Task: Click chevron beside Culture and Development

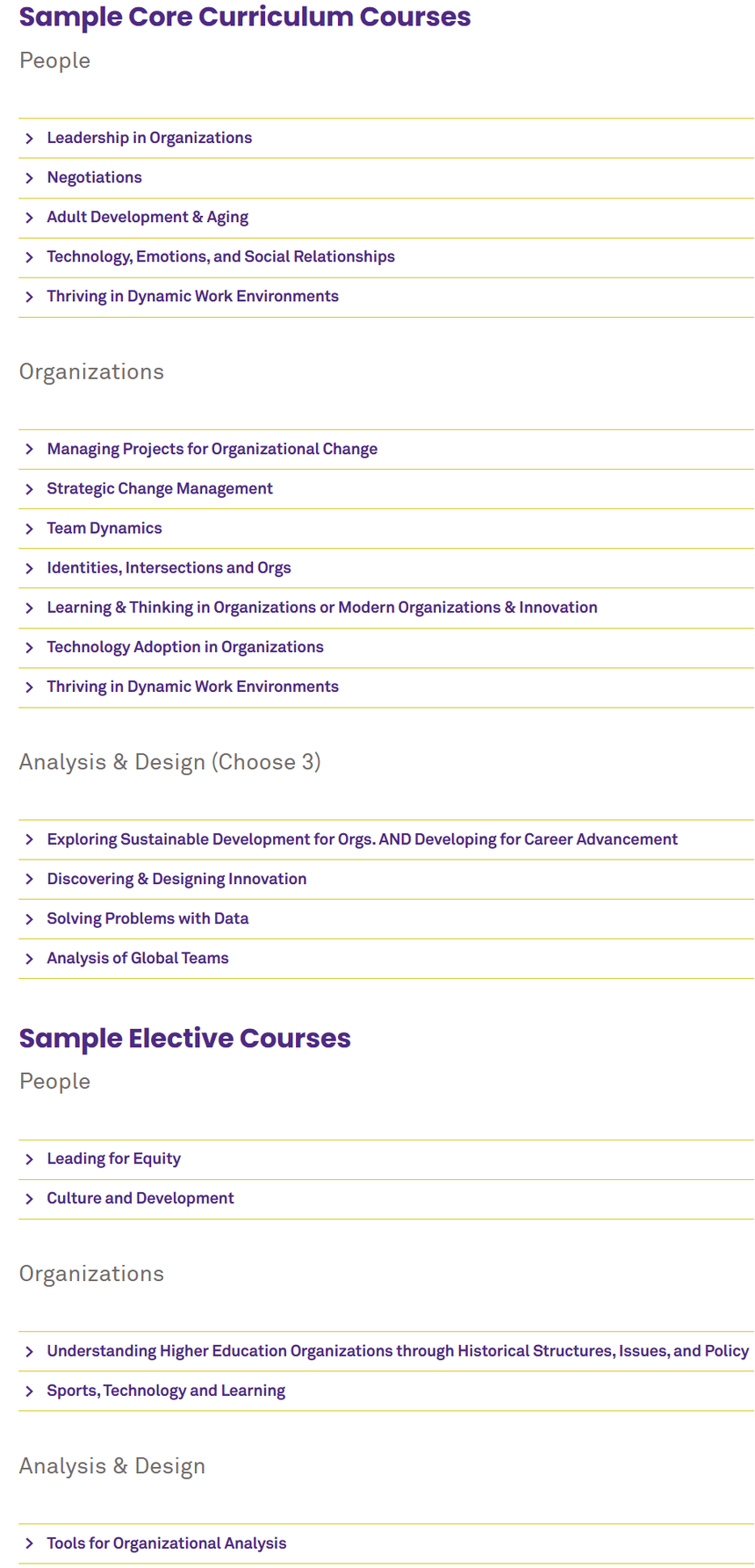Action: coord(29,1199)
